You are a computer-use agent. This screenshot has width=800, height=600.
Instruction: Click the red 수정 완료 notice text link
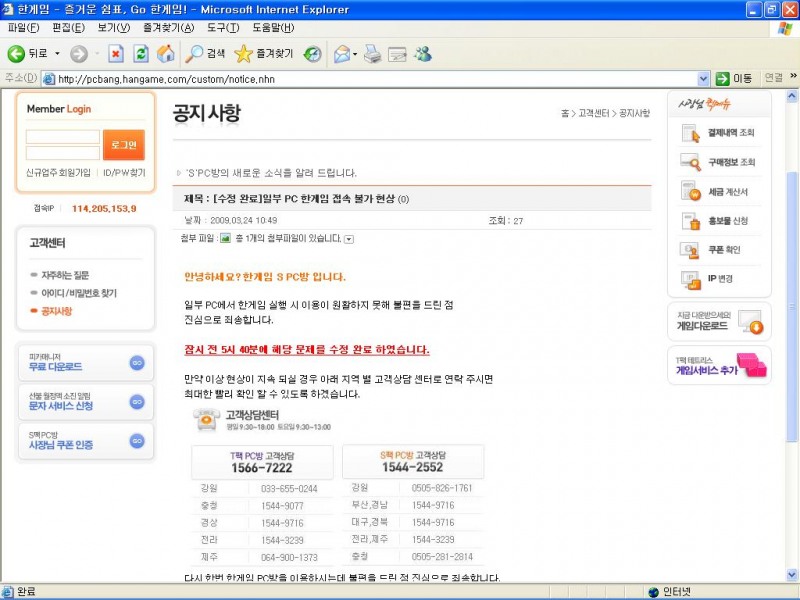(307, 350)
